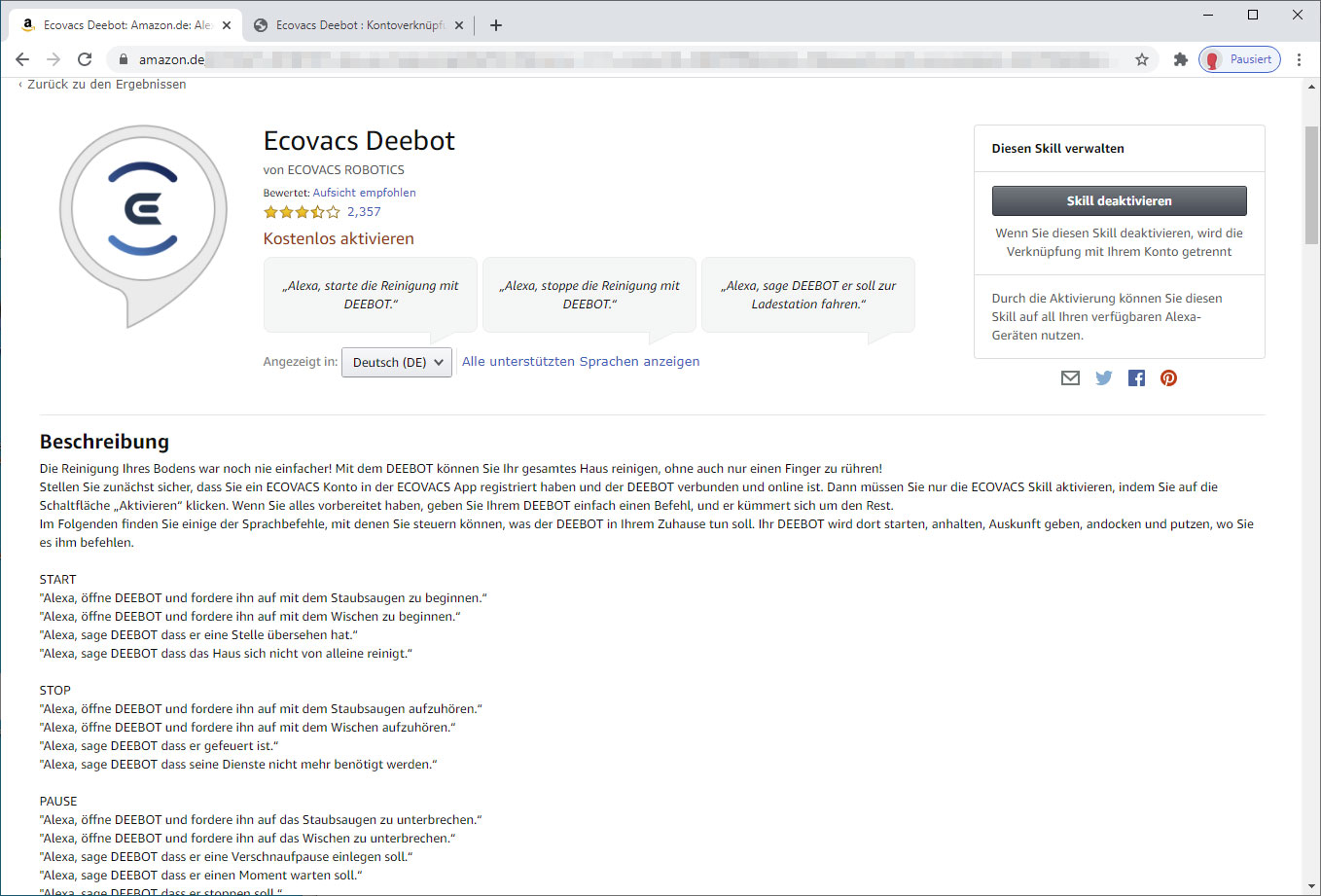This screenshot has height=896, width=1321.
Task: Click the Kostenlos aktivieren text
Action: [339, 239]
